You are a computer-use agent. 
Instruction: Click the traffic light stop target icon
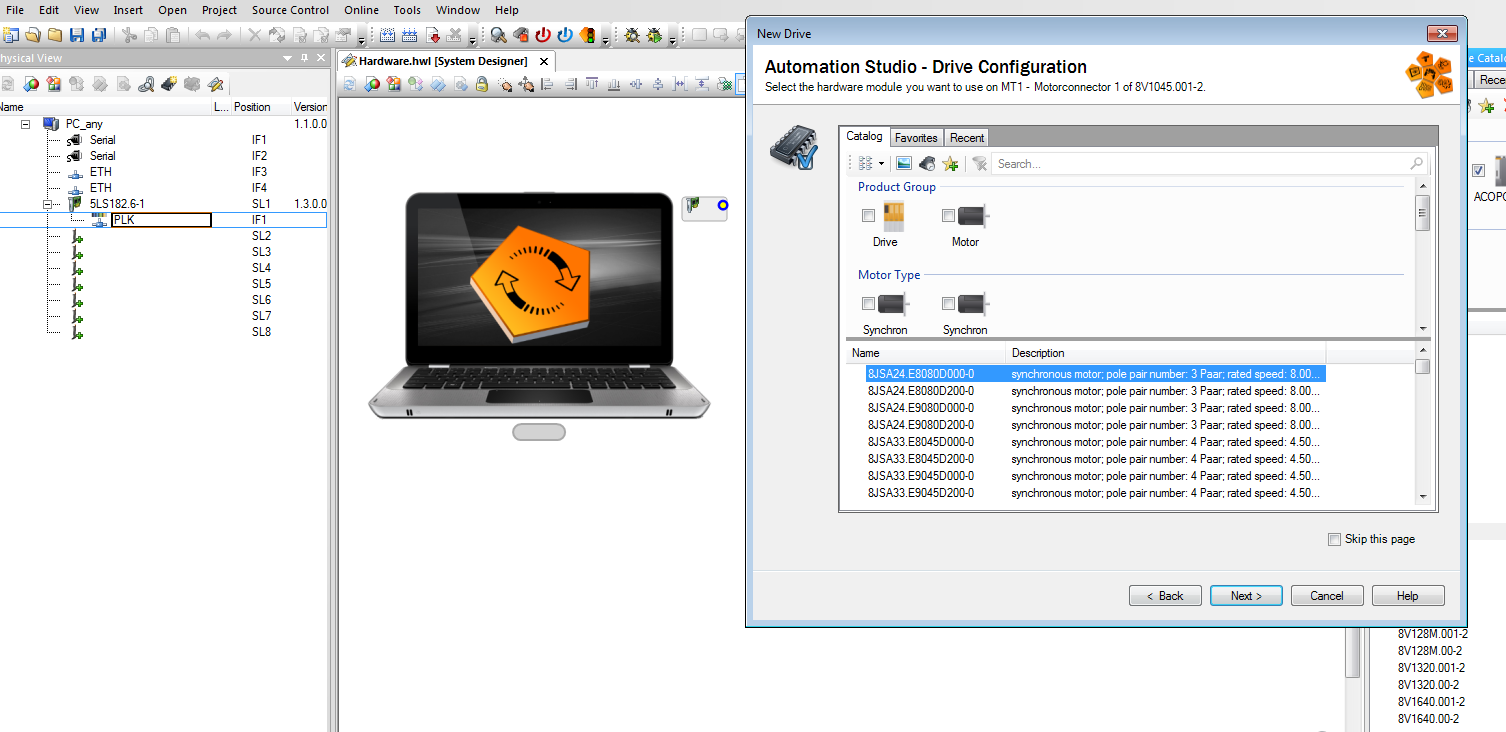tap(587, 35)
